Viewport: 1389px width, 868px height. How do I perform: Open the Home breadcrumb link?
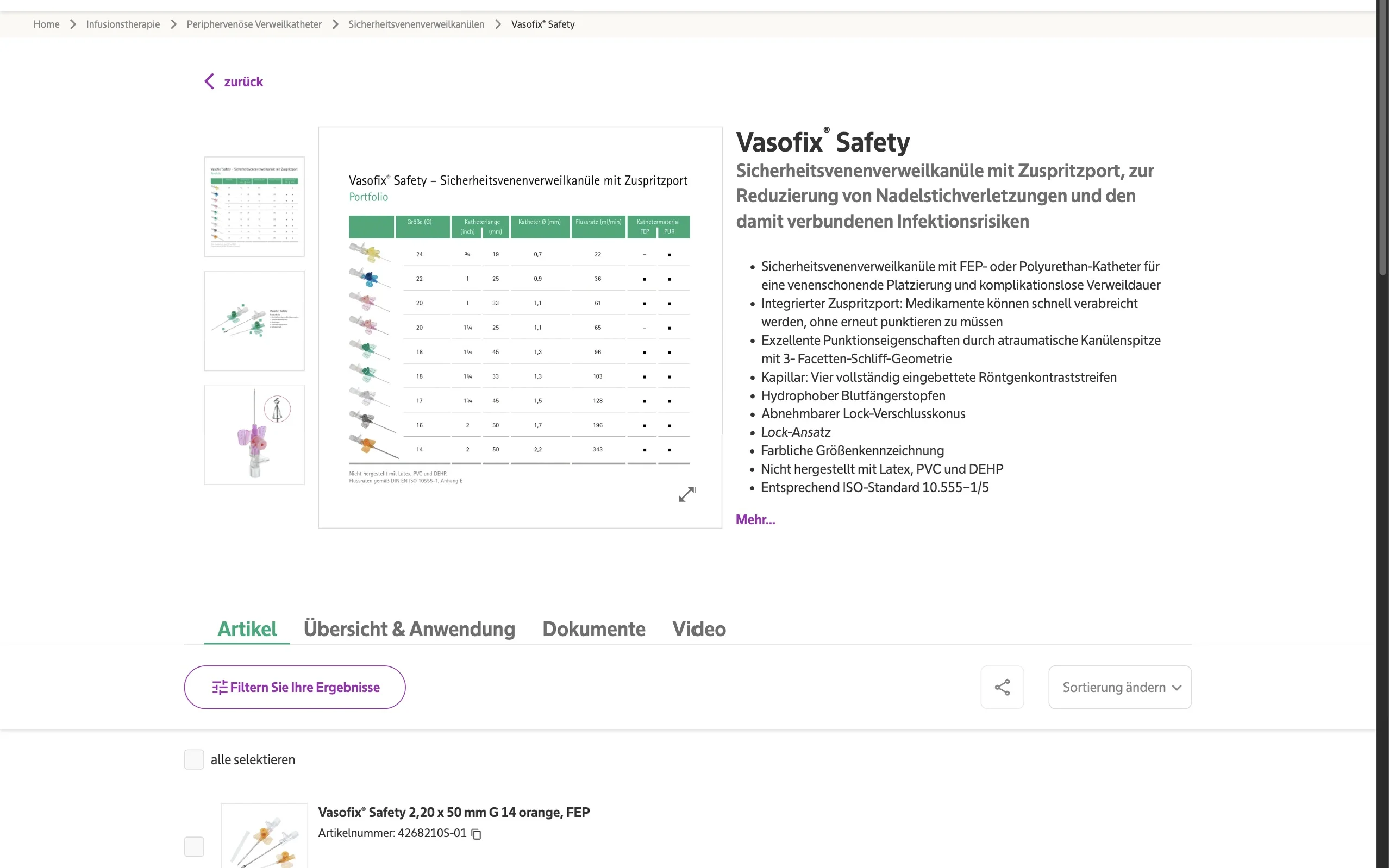coord(47,24)
